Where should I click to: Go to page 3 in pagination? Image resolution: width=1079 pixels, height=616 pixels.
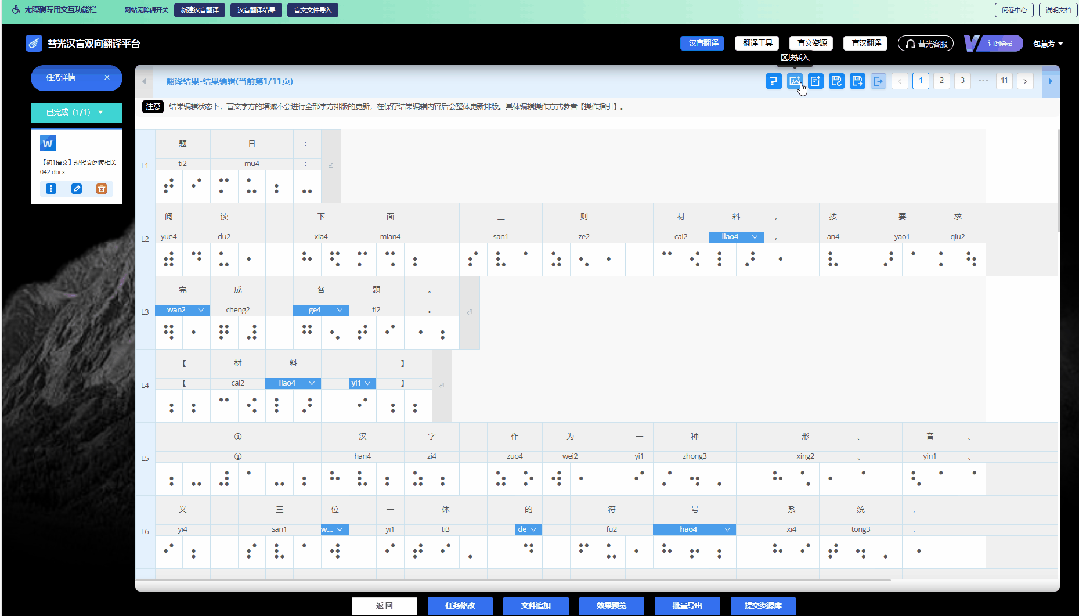coord(962,81)
